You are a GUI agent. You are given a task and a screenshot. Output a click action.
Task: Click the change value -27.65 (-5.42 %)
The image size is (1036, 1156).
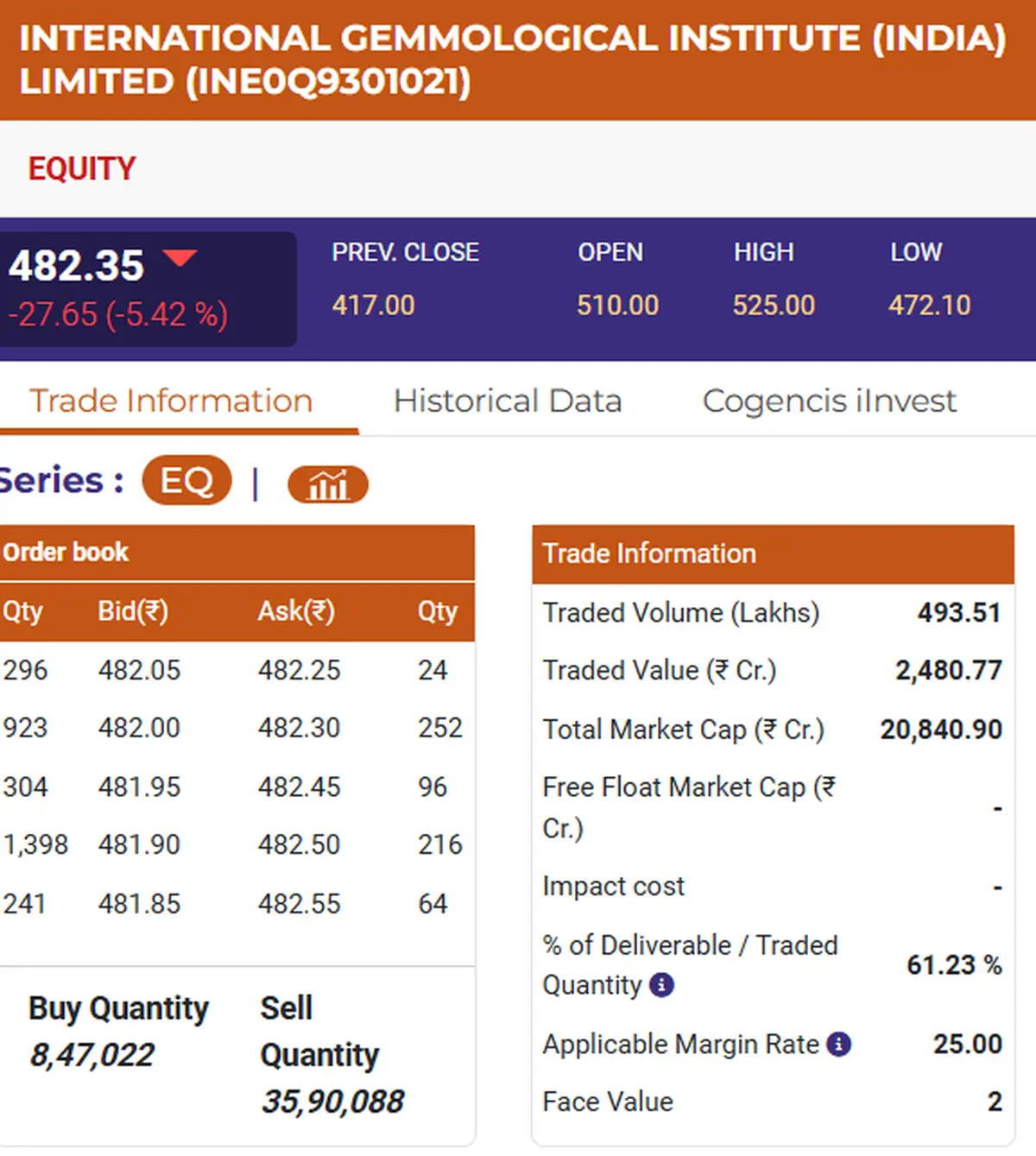pos(118,314)
